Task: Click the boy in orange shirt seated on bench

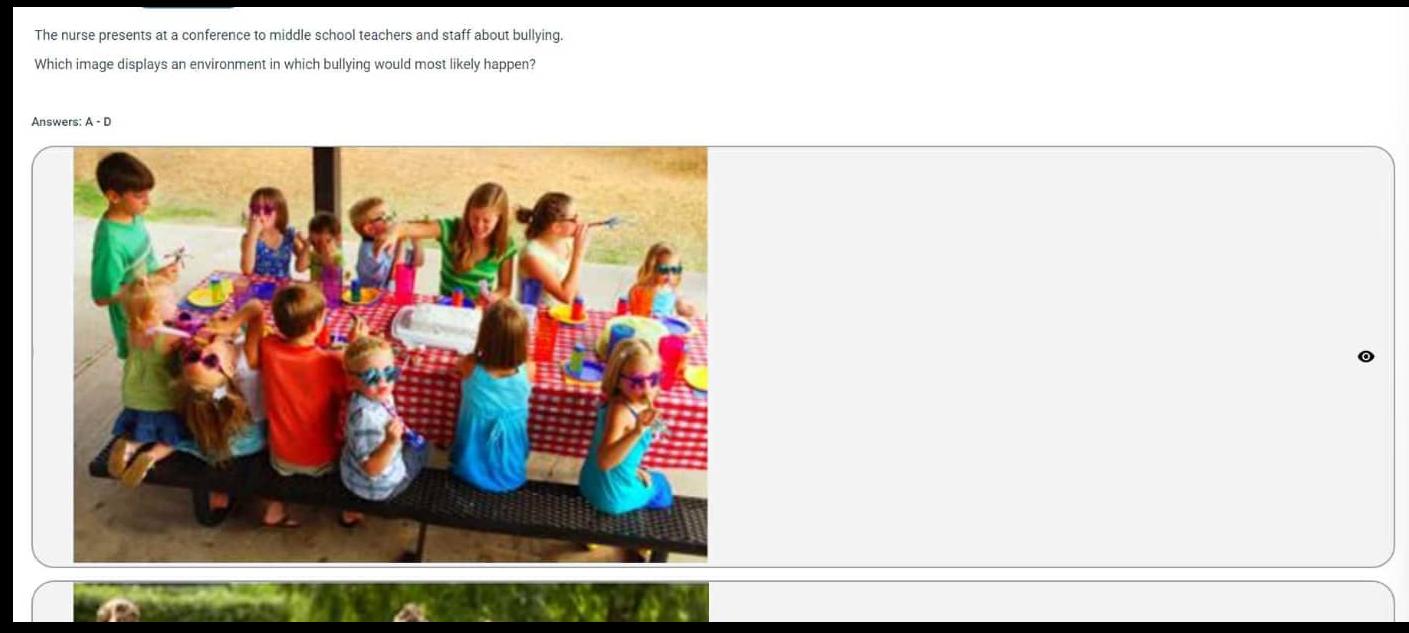Action: coord(300,390)
